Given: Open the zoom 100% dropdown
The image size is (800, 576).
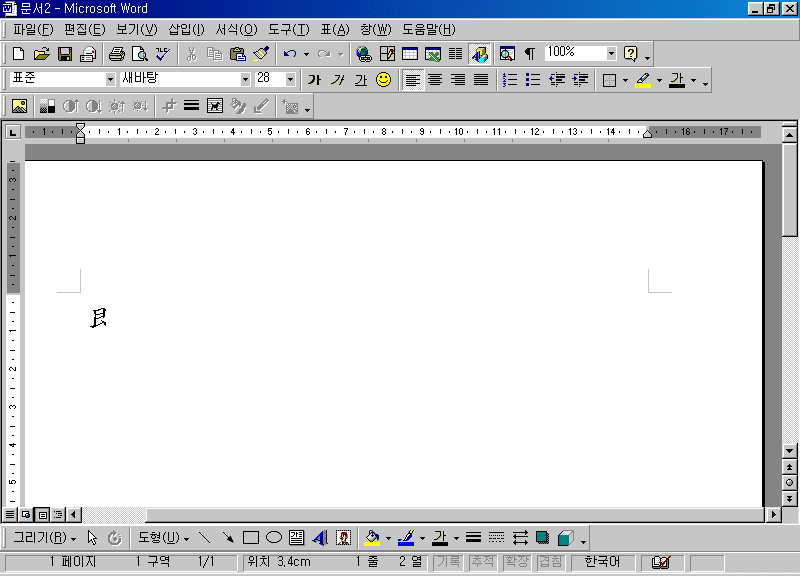Looking at the screenshot, I should pyautogui.click(x=611, y=53).
